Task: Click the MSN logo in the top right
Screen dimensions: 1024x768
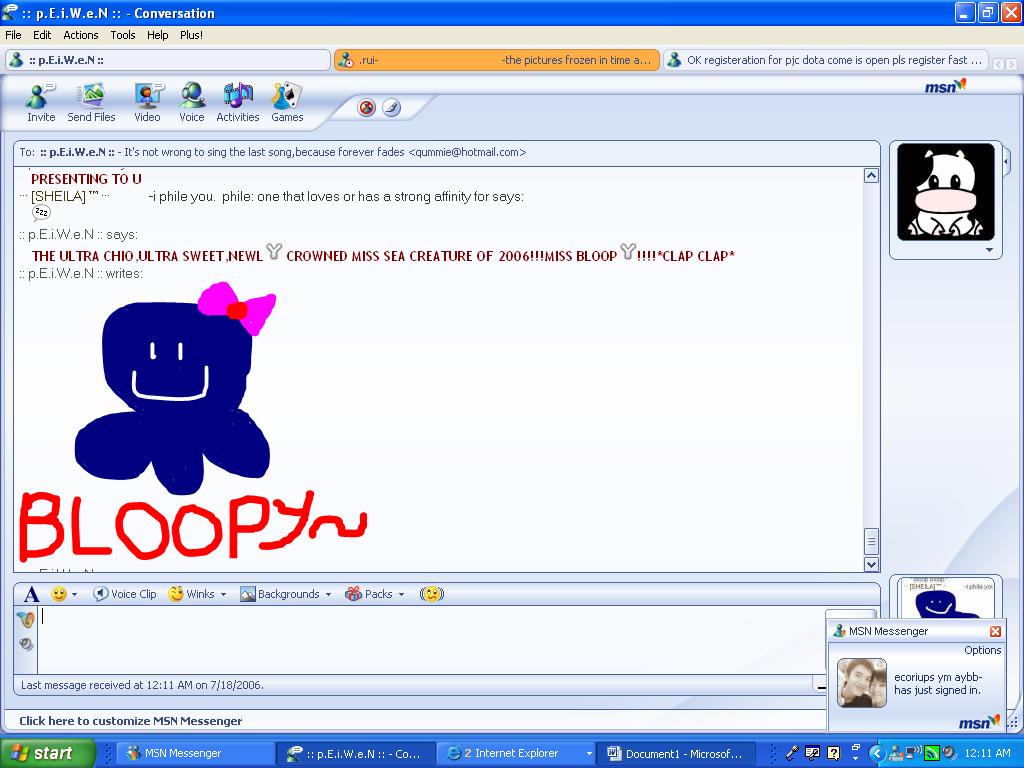Action: pos(945,86)
